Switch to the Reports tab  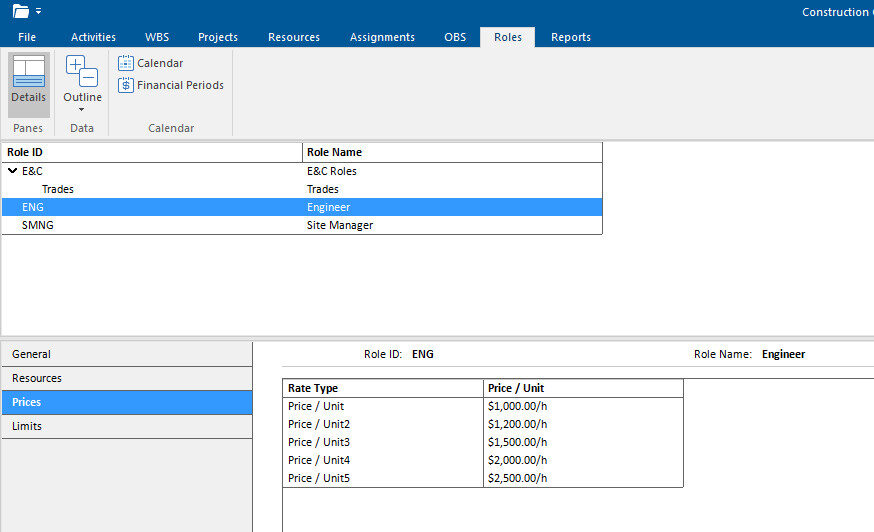(x=571, y=37)
